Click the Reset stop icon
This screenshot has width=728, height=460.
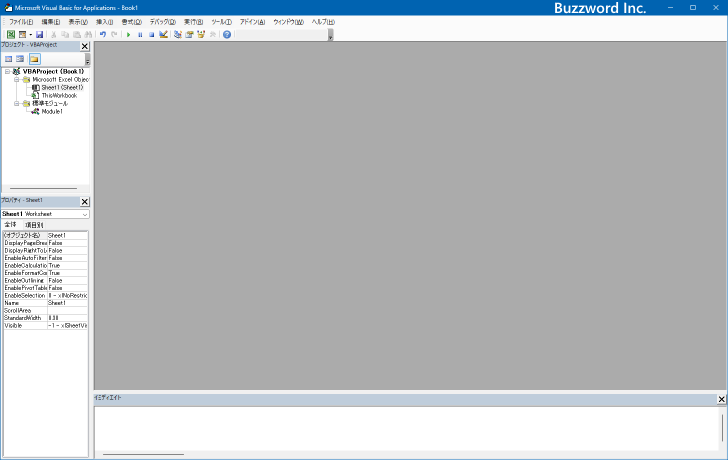click(x=151, y=34)
